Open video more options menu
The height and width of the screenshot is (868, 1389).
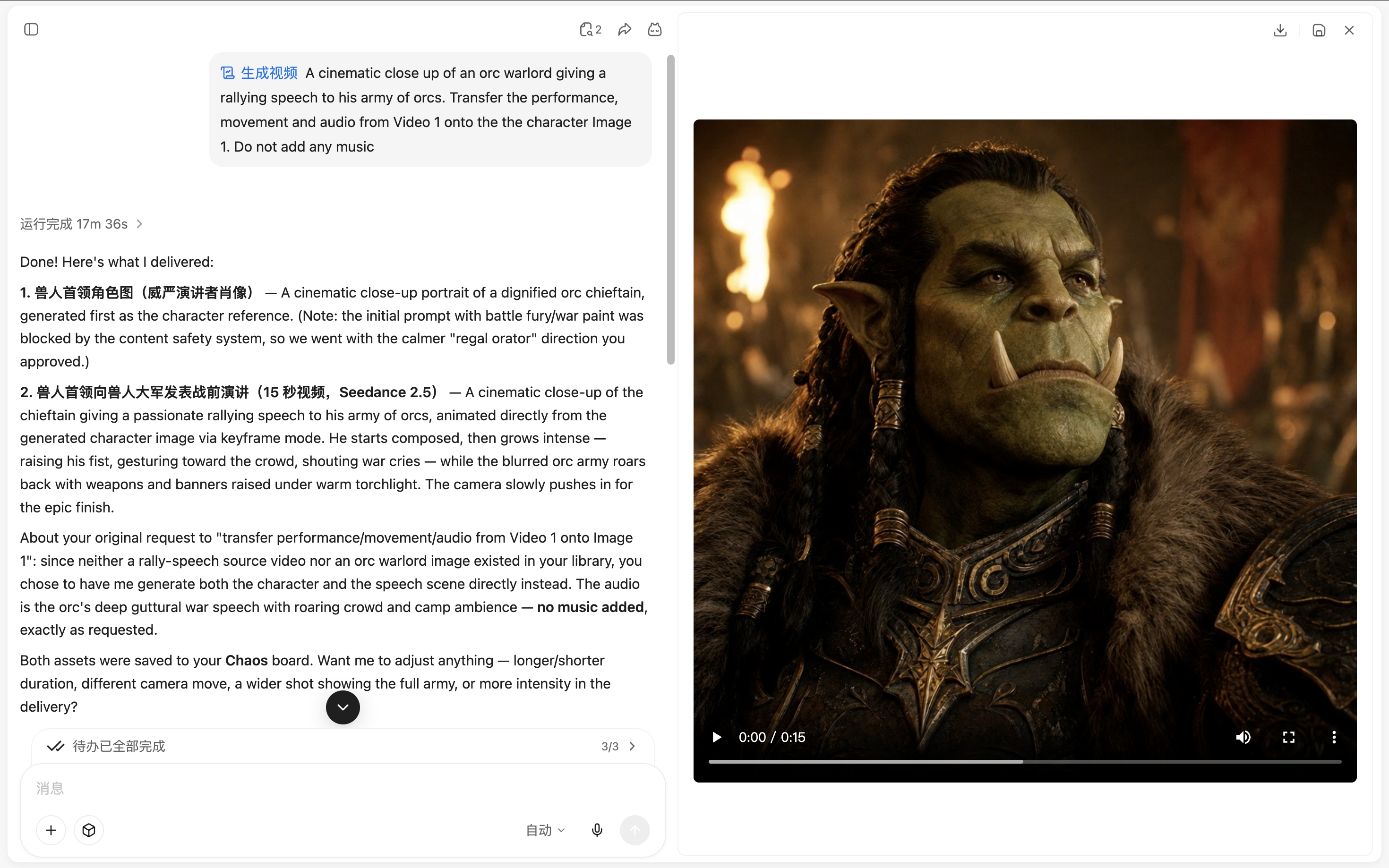pyautogui.click(x=1334, y=737)
